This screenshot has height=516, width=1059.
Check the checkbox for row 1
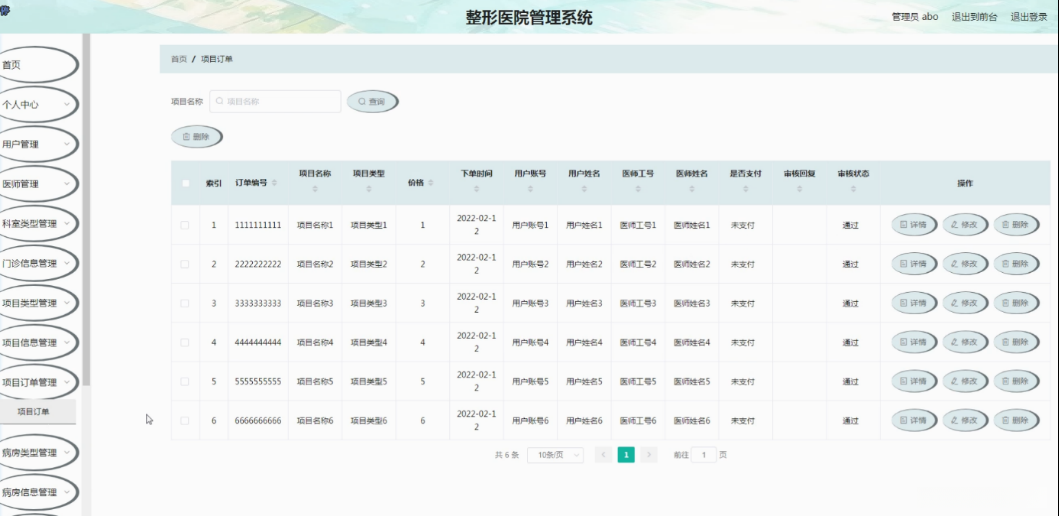click(185, 225)
